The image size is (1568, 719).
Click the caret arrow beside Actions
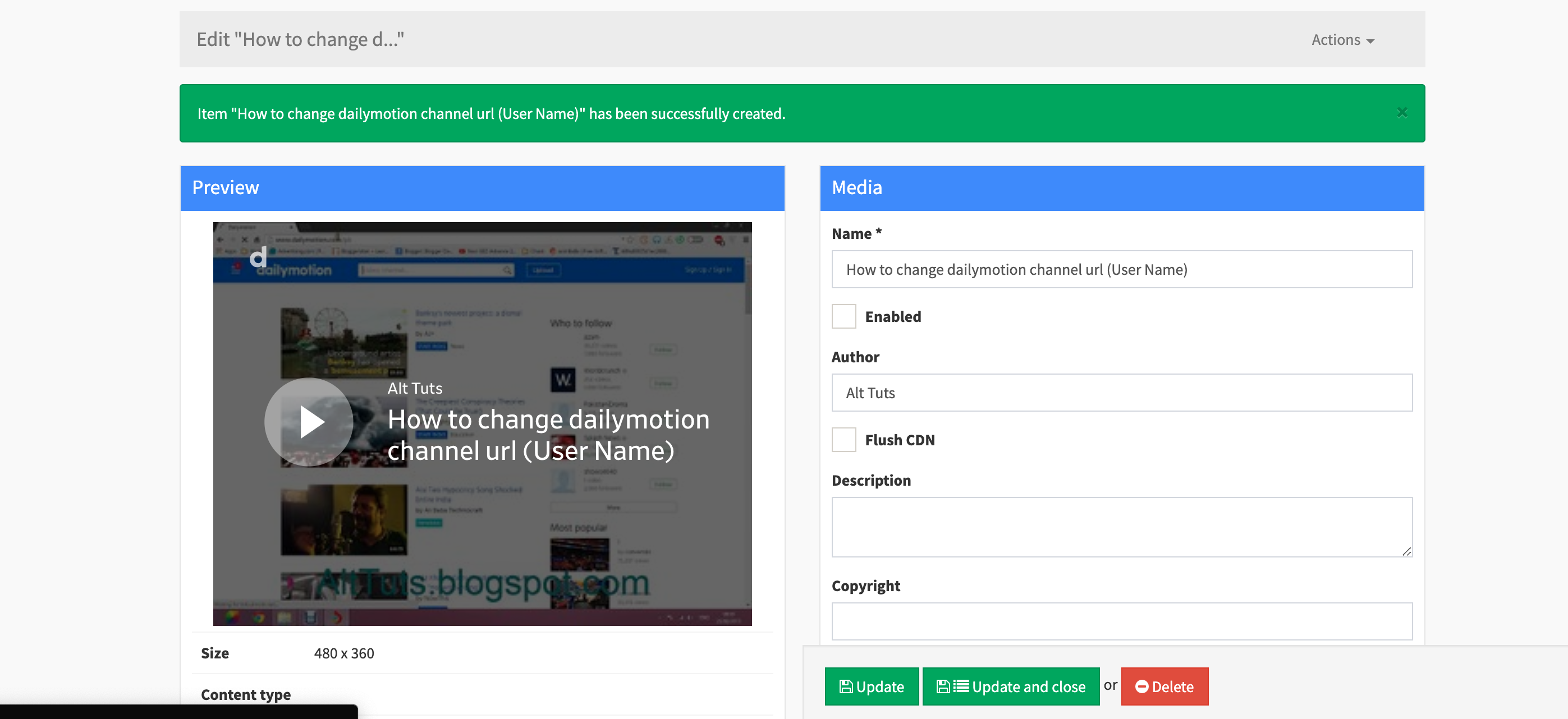(x=1370, y=42)
